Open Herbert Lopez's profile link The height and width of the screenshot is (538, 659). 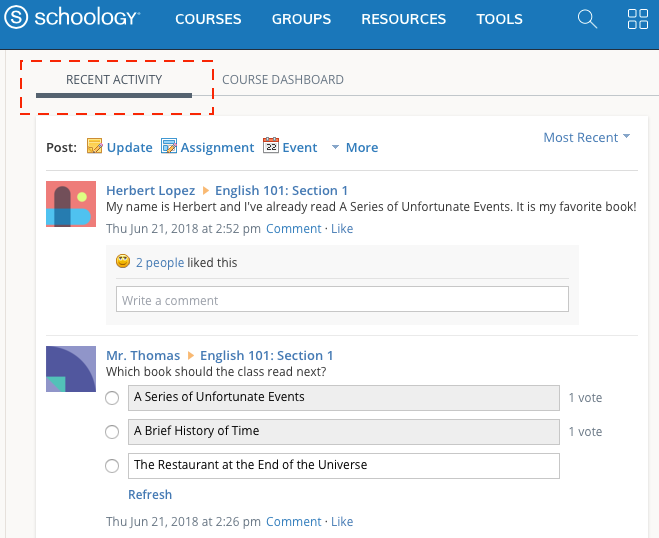pos(150,190)
